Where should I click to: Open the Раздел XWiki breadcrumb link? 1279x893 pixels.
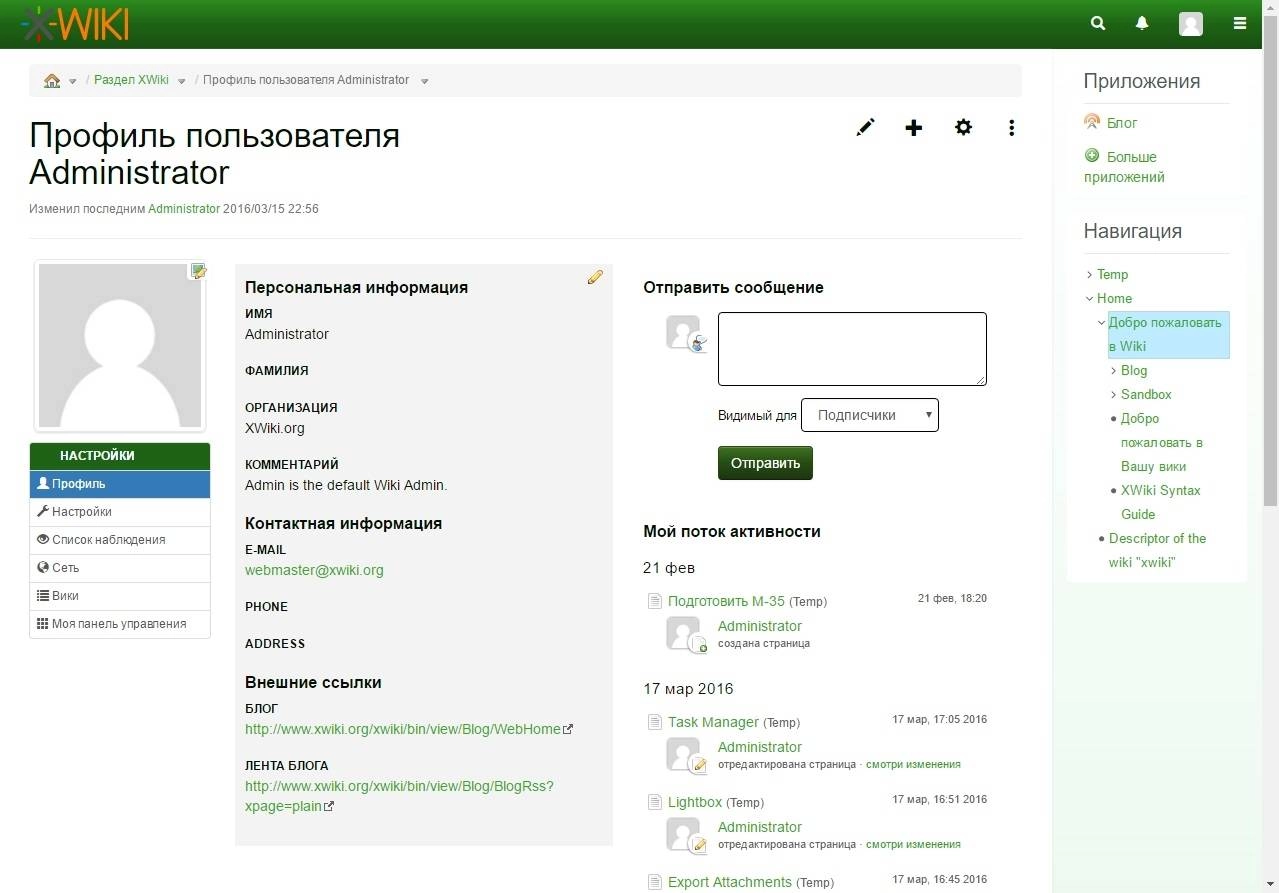pos(131,80)
